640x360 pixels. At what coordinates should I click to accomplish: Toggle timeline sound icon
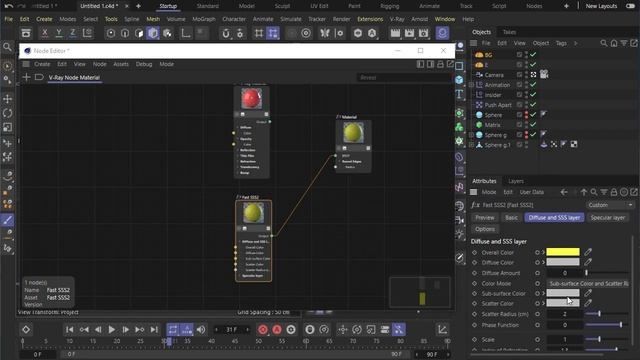click(201, 329)
